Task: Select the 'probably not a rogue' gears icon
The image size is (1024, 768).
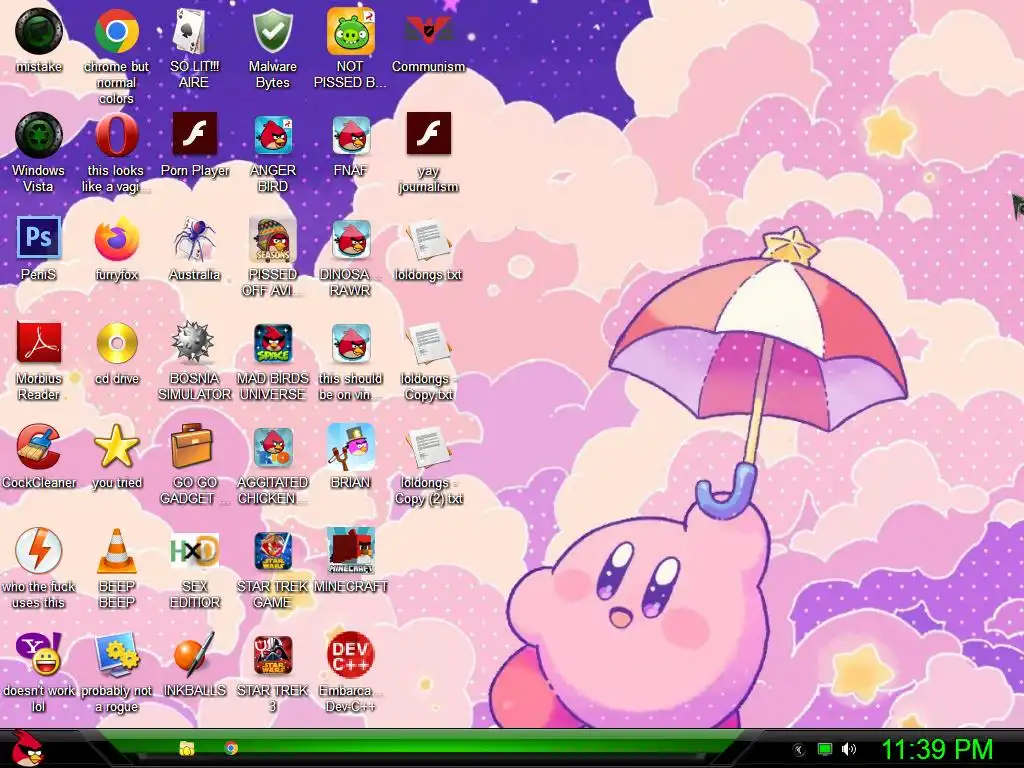Action: click(116, 654)
